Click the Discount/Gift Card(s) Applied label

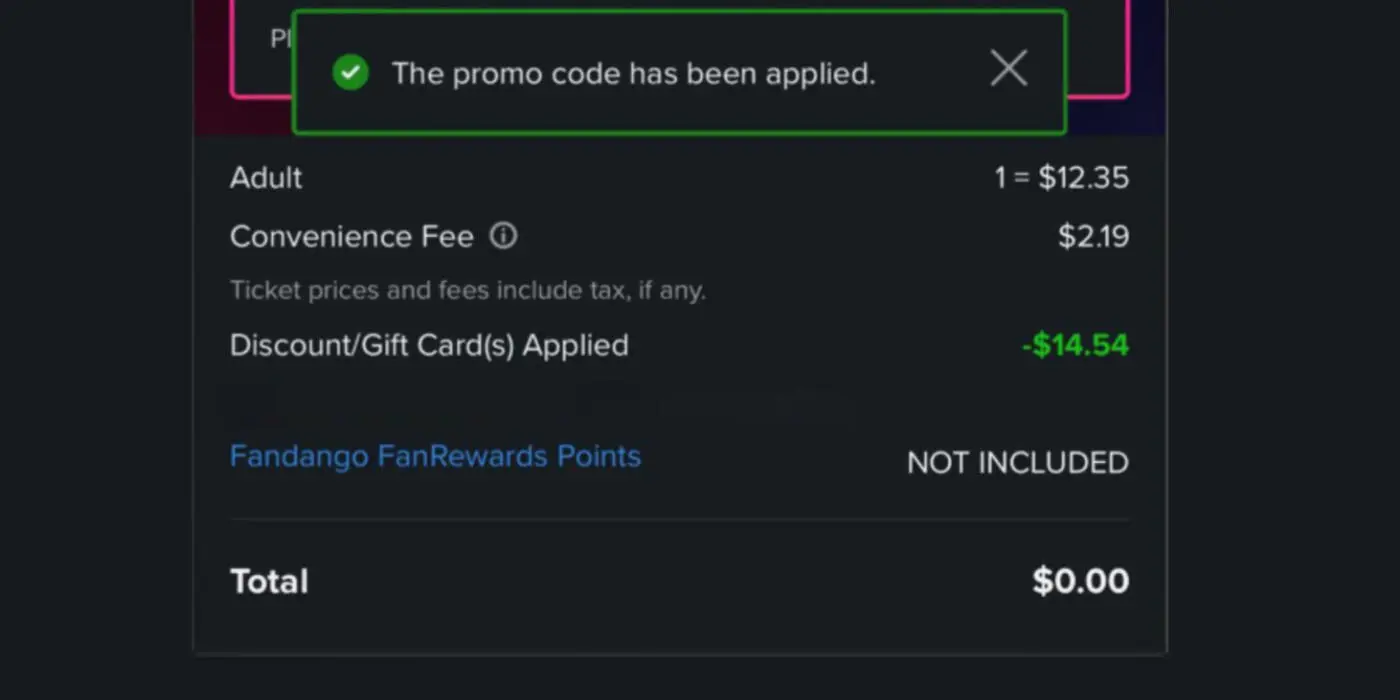429,345
